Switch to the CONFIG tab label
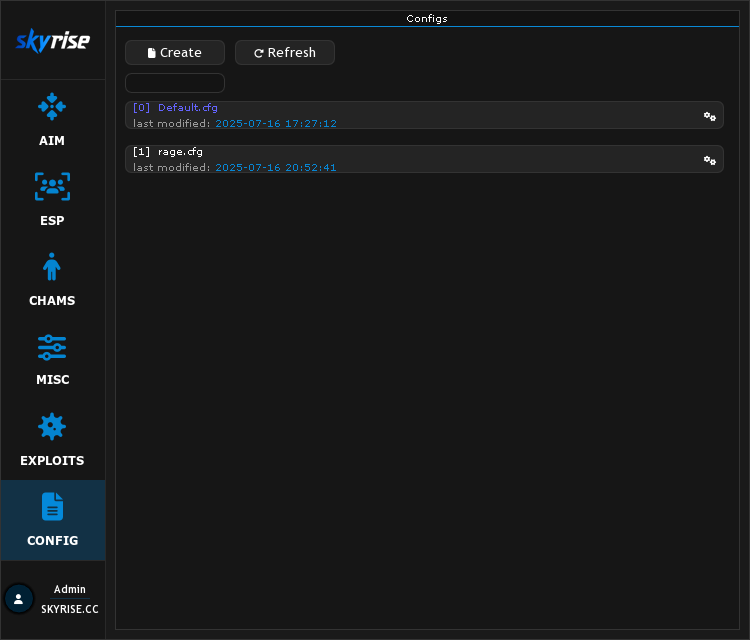This screenshot has height=640, width=750. pyautogui.click(x=53, y=541)
